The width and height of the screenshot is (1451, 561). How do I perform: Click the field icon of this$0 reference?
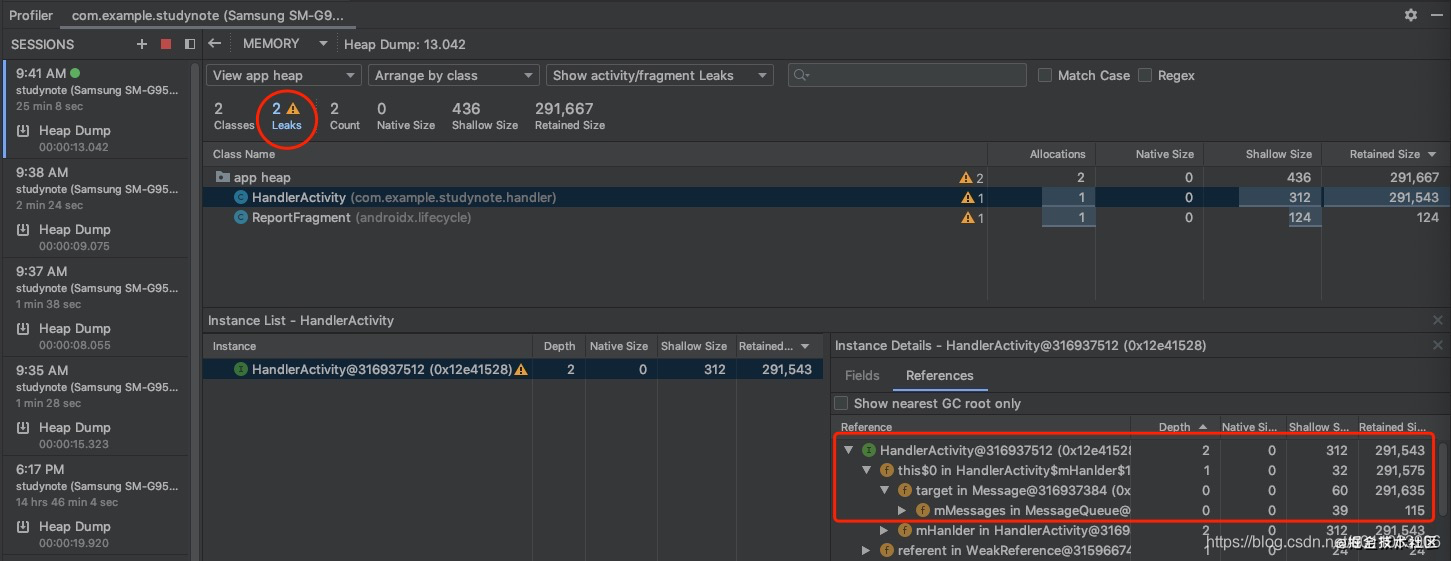click(886, 470)
